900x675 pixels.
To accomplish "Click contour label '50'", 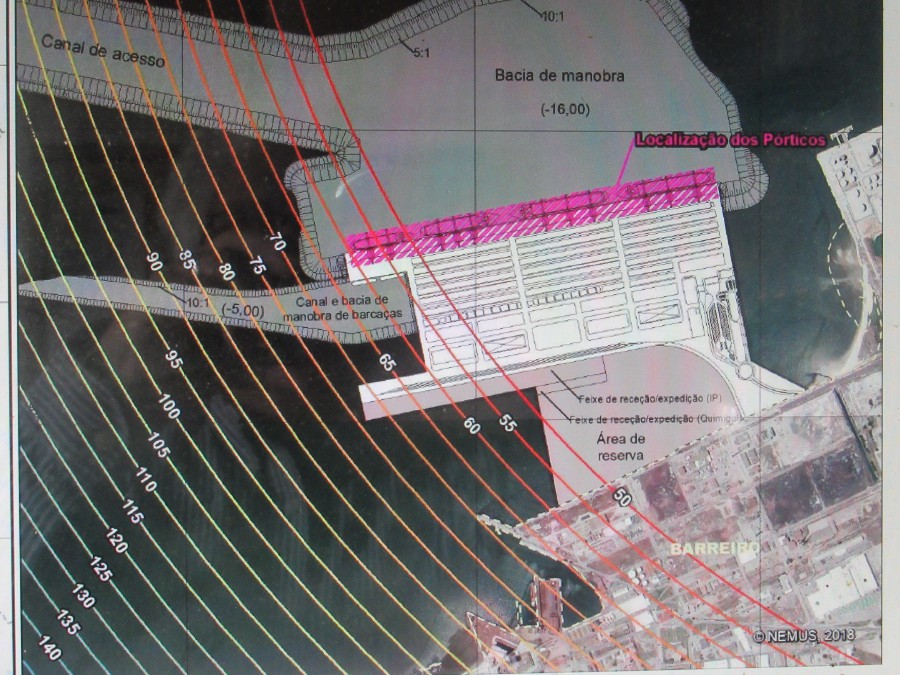I will point(622,496).
